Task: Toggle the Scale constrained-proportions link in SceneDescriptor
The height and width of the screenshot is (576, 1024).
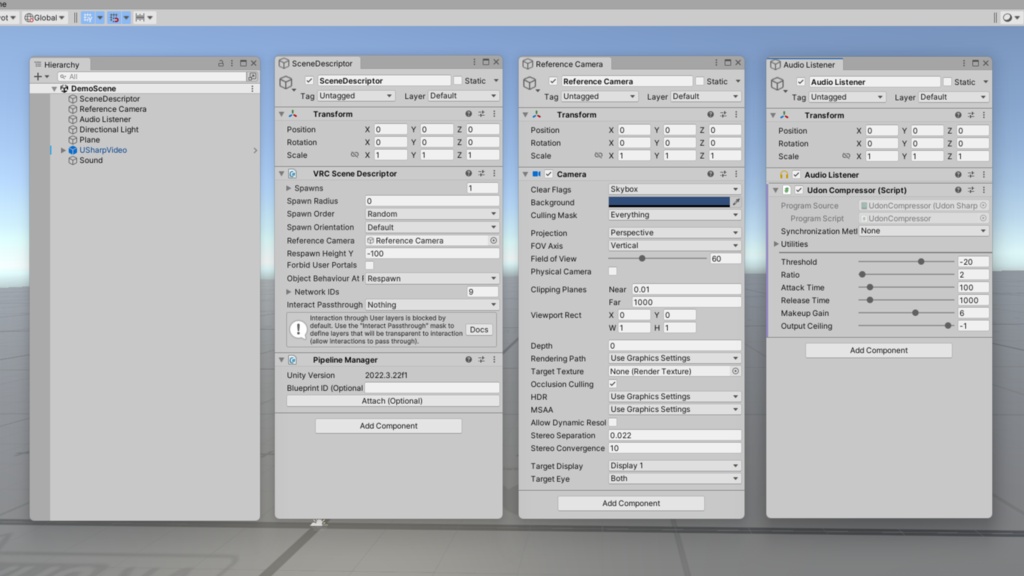Action: [354, 155]
